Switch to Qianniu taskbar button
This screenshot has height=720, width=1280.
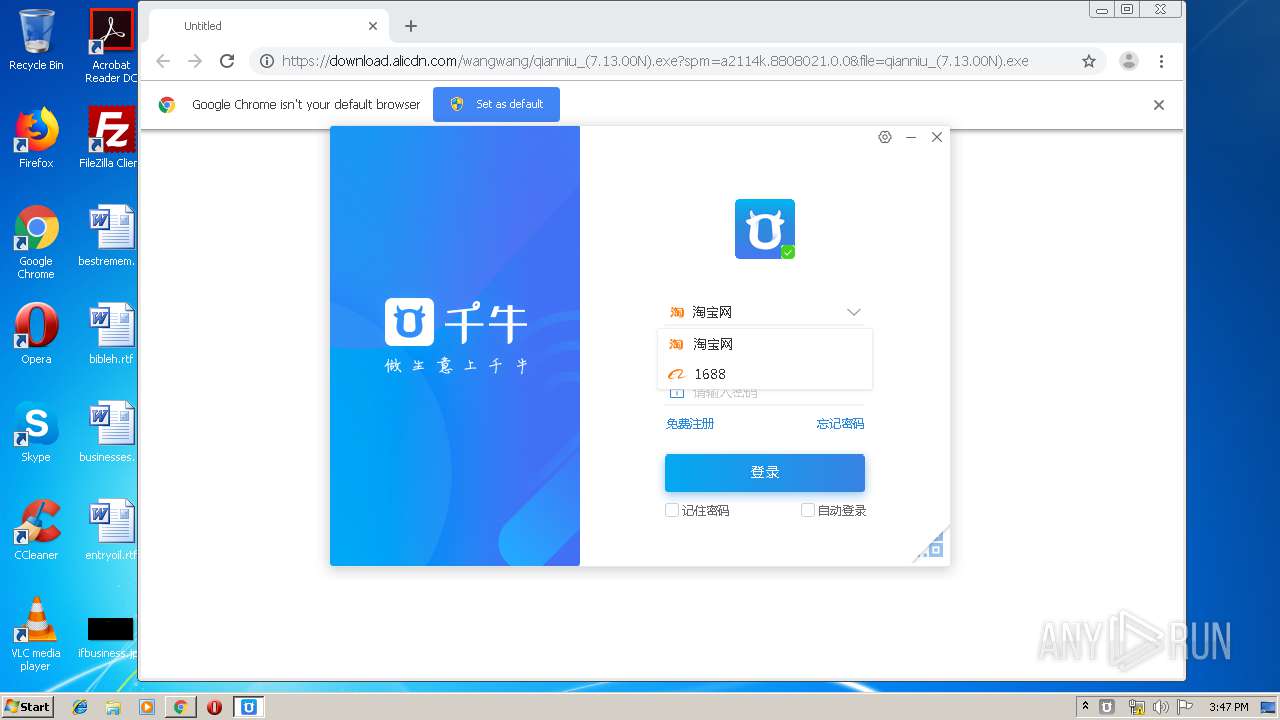(x=249, y=707)
